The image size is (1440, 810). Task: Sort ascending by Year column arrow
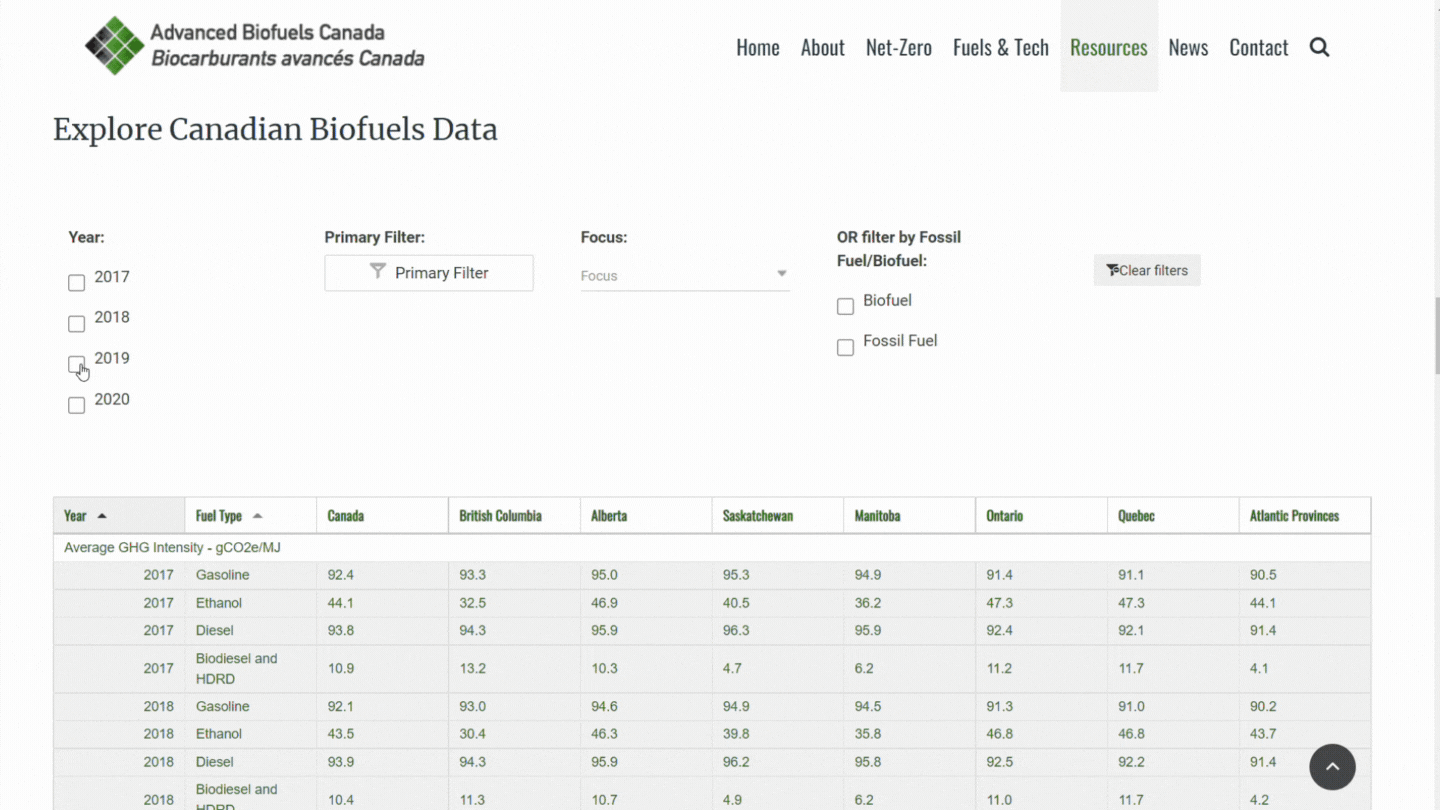[x=102, y=516]
